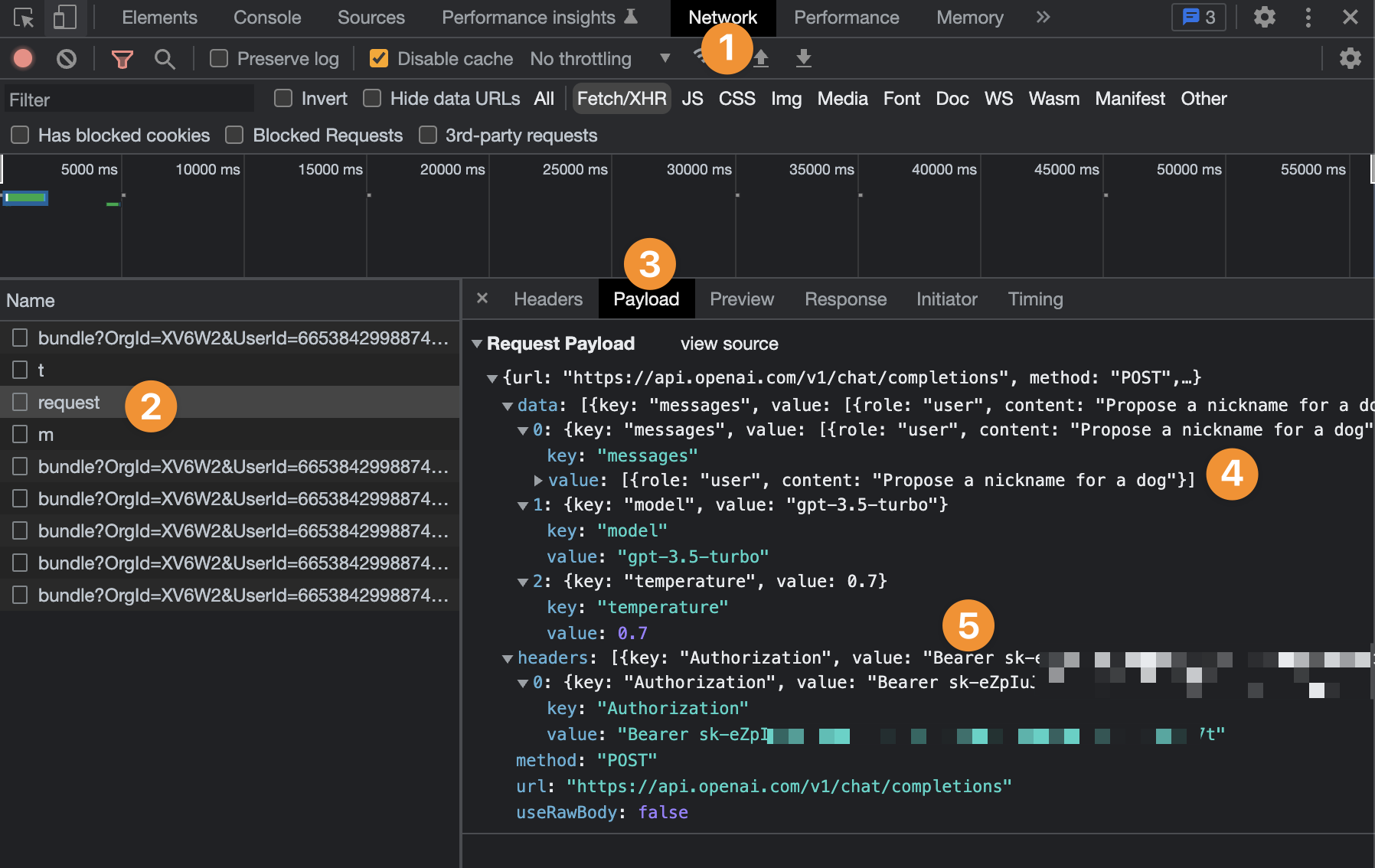The height and width of the screenshot is (868, 1375).
Task: Switch to the Console panel
Action: pyautogui.click(x=266, y=18)
